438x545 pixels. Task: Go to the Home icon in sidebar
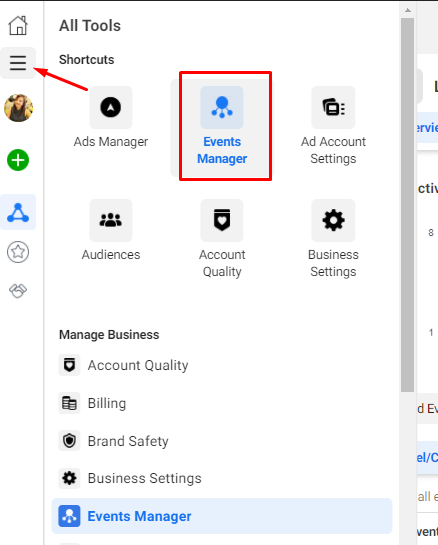[x=18, y=25]
